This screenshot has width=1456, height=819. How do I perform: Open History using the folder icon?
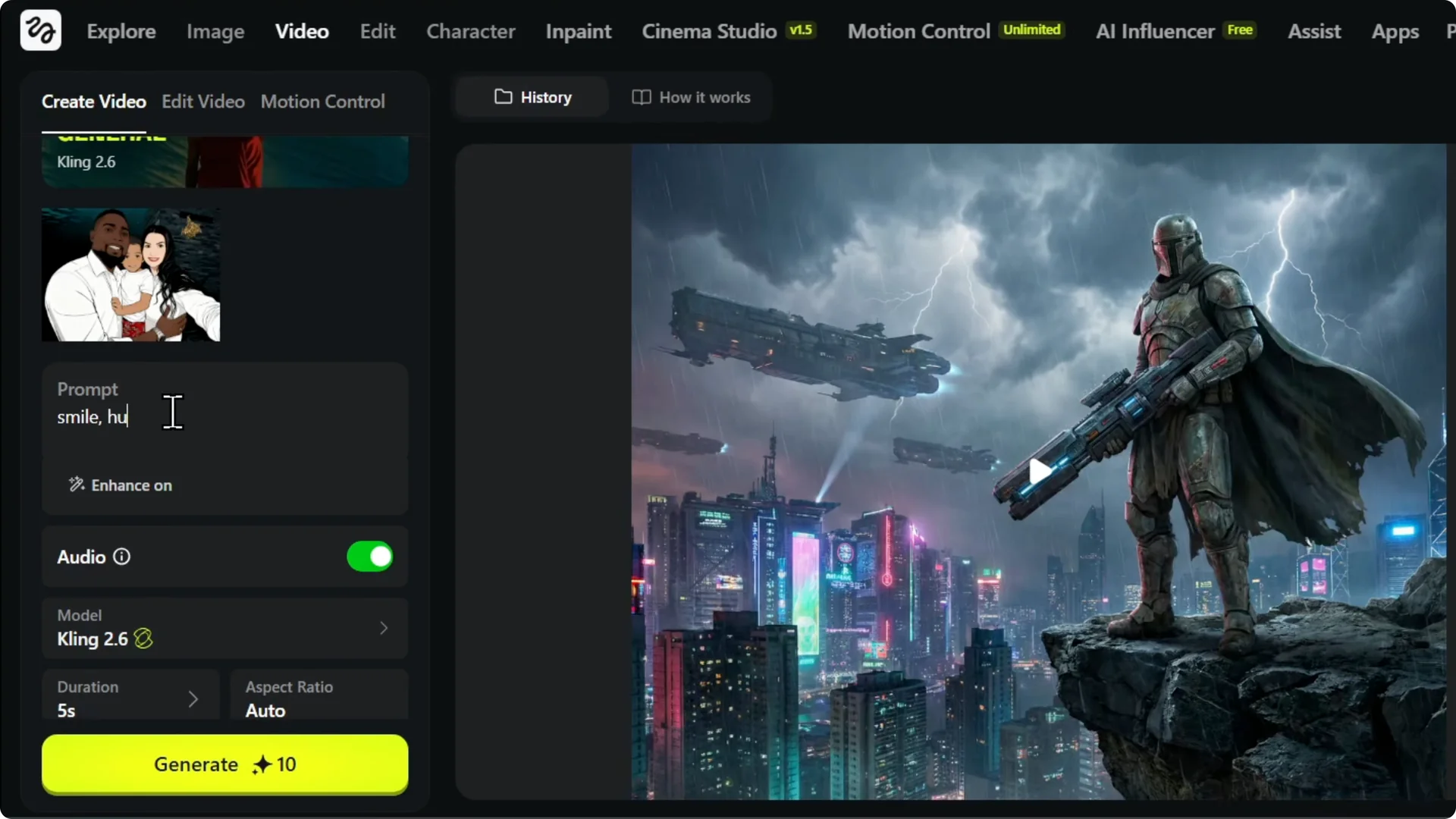502,97
